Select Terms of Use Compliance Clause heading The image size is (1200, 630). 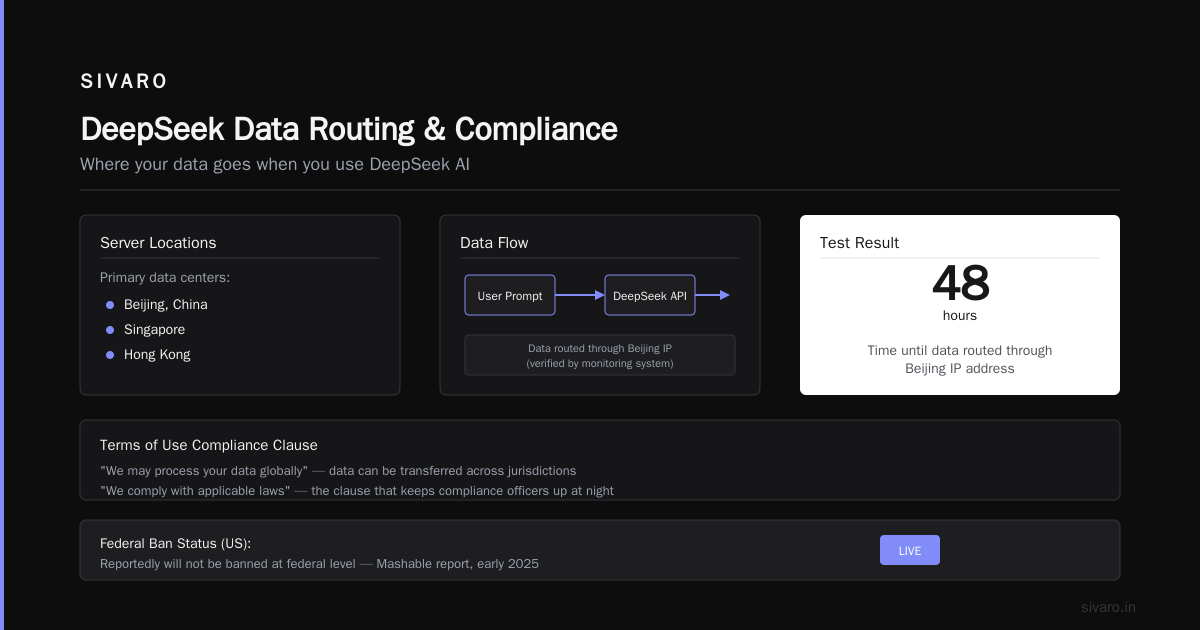[209, 445]
